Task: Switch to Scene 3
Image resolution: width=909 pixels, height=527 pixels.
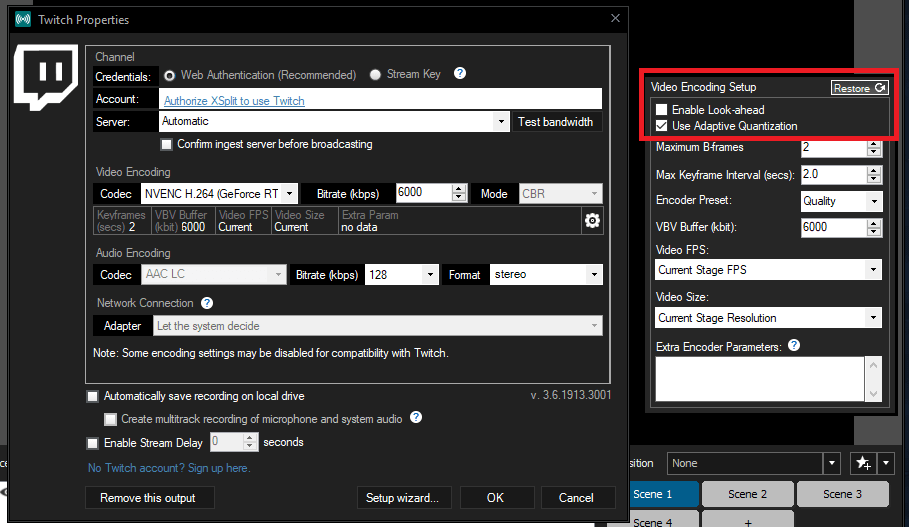Action: (x=842, y=494)
